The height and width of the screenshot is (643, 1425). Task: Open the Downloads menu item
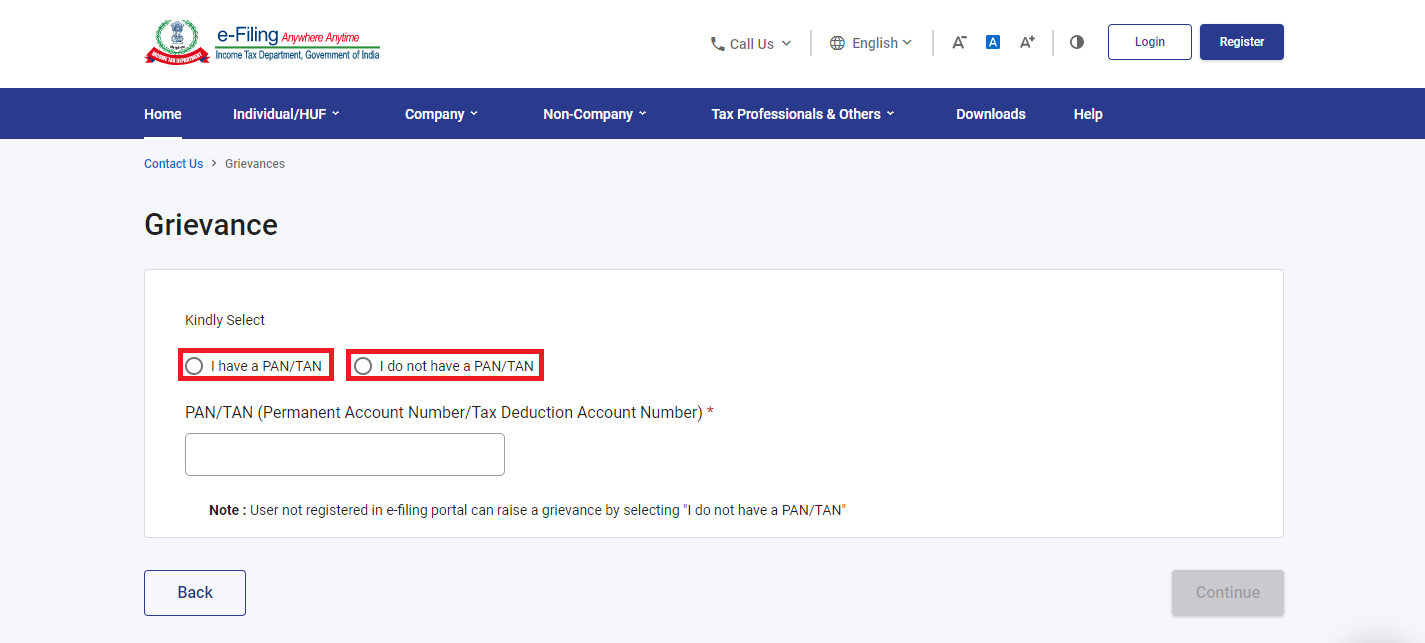(x=990, y=114)
